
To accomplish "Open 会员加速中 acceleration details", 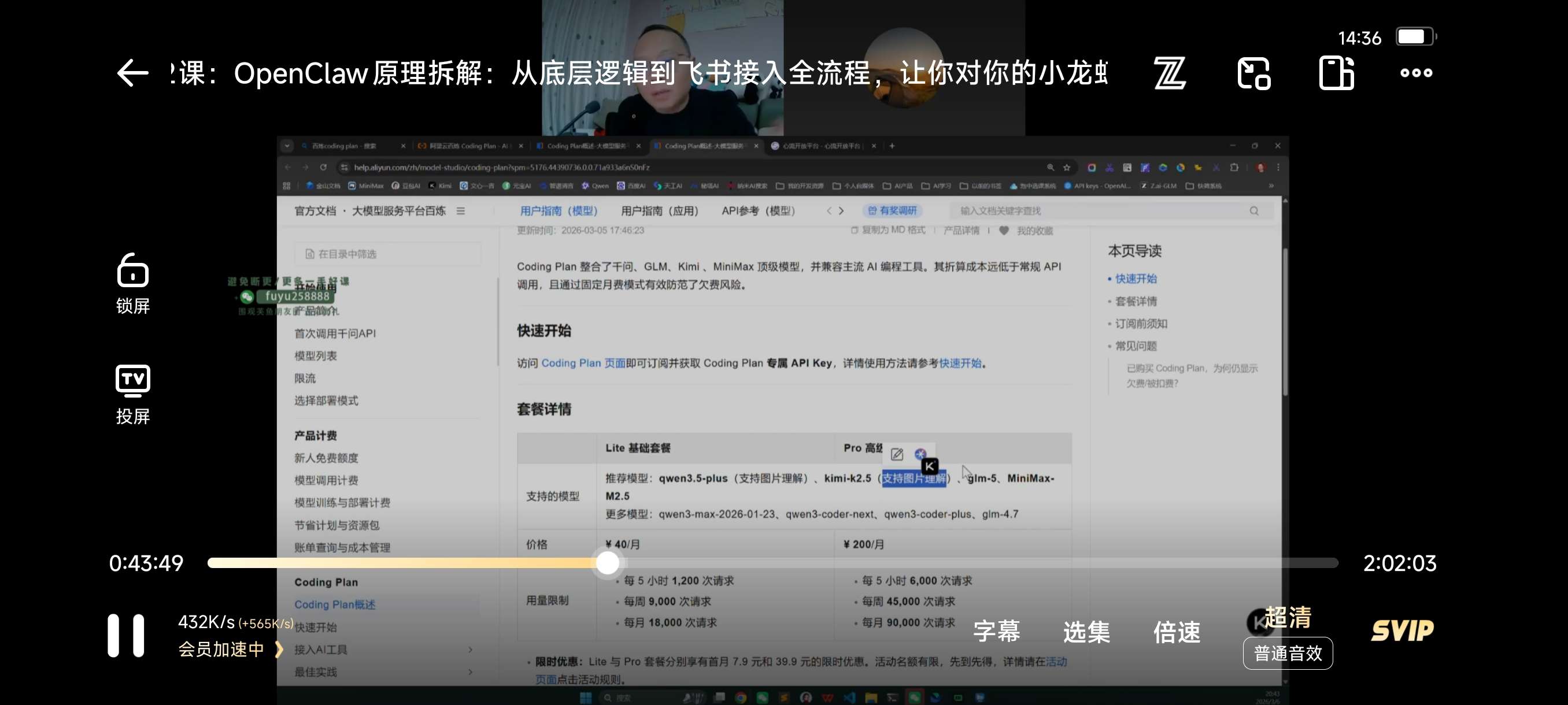I will coord(231,649).
